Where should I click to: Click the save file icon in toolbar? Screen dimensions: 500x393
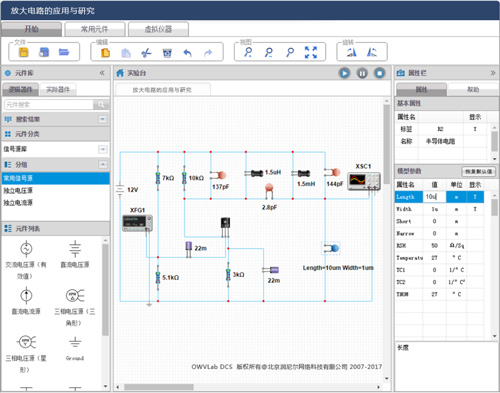pos(24,52)
